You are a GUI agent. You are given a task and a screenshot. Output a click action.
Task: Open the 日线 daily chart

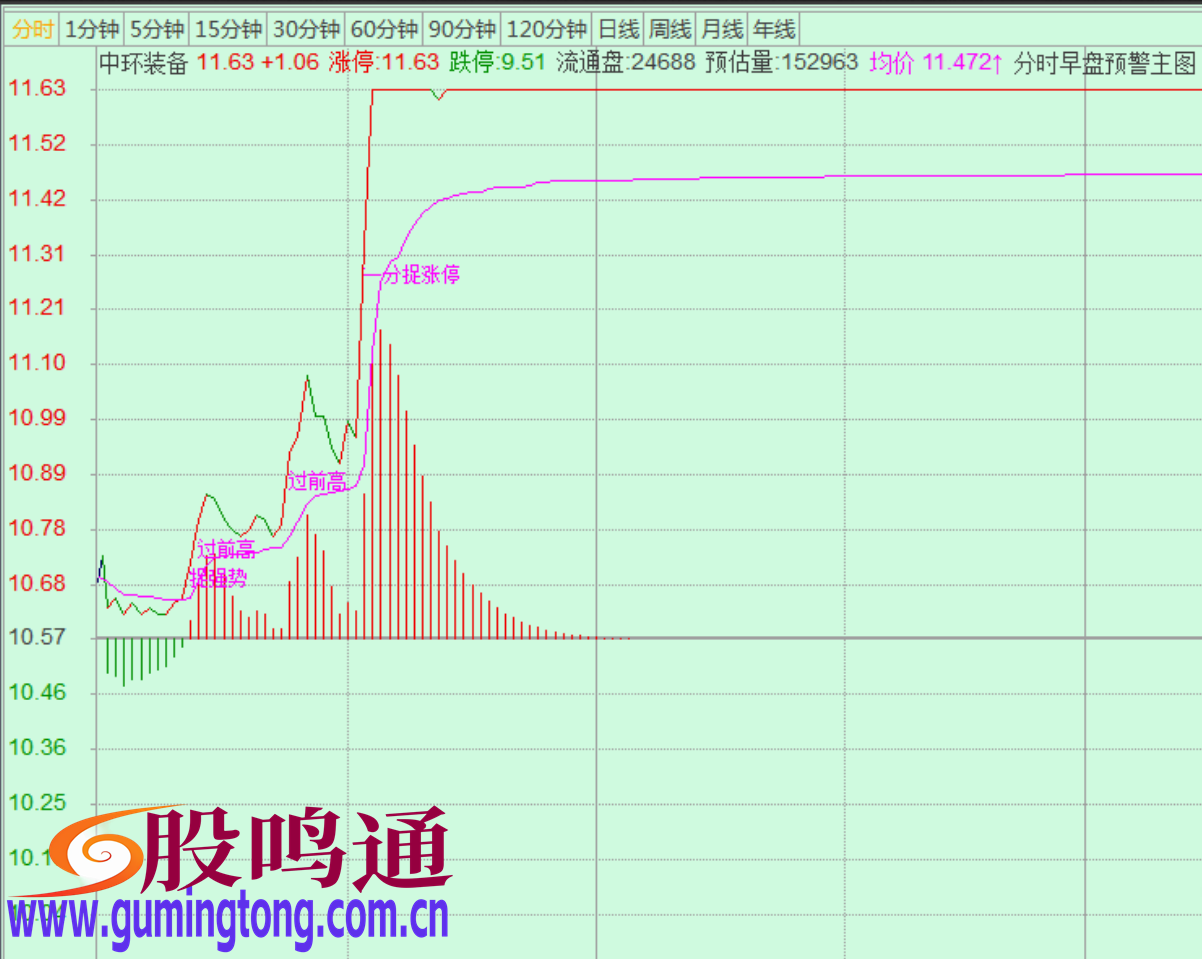coord(618,29)
